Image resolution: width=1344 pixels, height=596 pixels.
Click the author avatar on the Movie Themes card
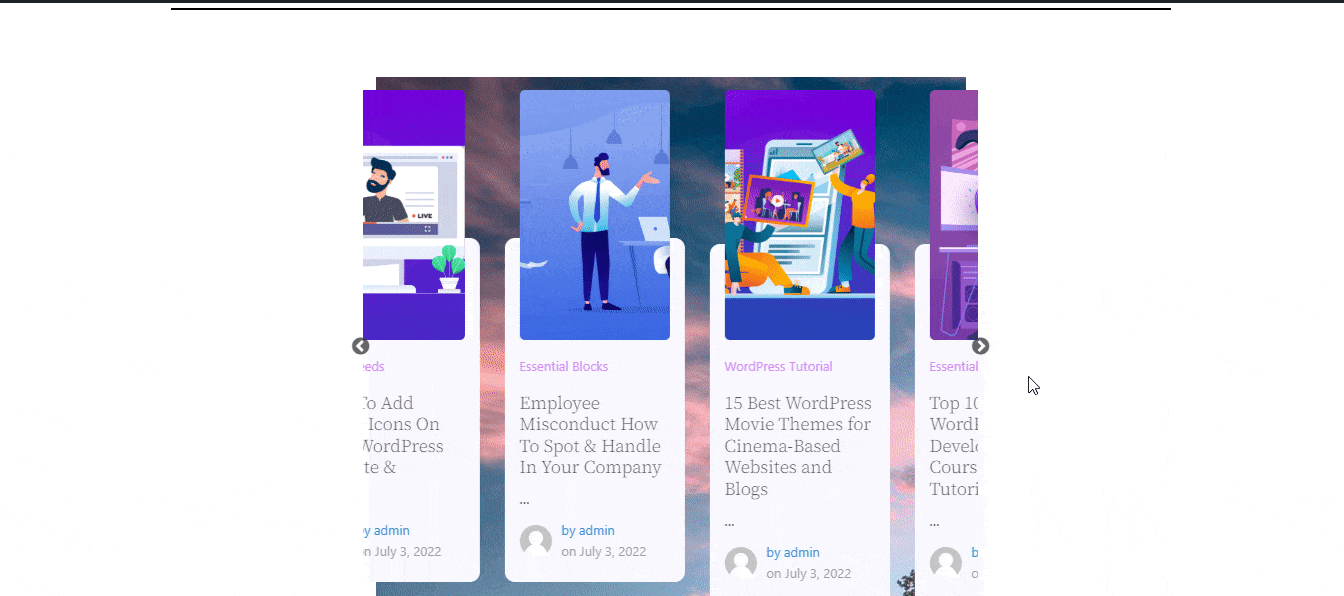click(x=741, y=563)
